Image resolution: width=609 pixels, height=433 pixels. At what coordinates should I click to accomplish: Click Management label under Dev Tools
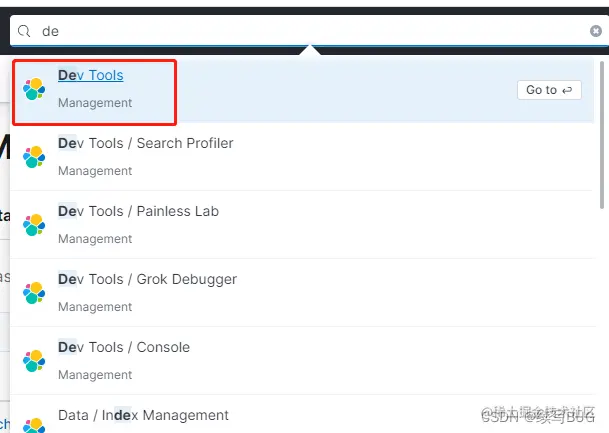[x=95, y=103]
